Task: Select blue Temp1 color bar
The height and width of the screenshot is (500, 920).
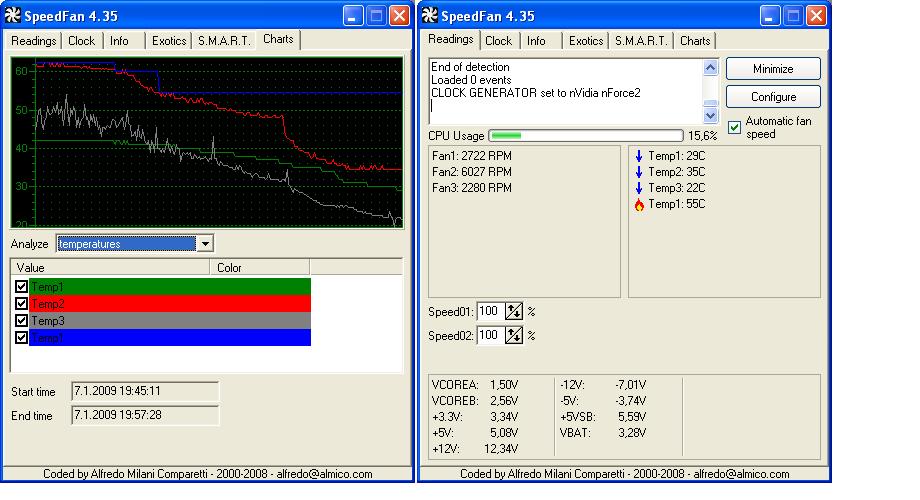Action: [170, 337]
